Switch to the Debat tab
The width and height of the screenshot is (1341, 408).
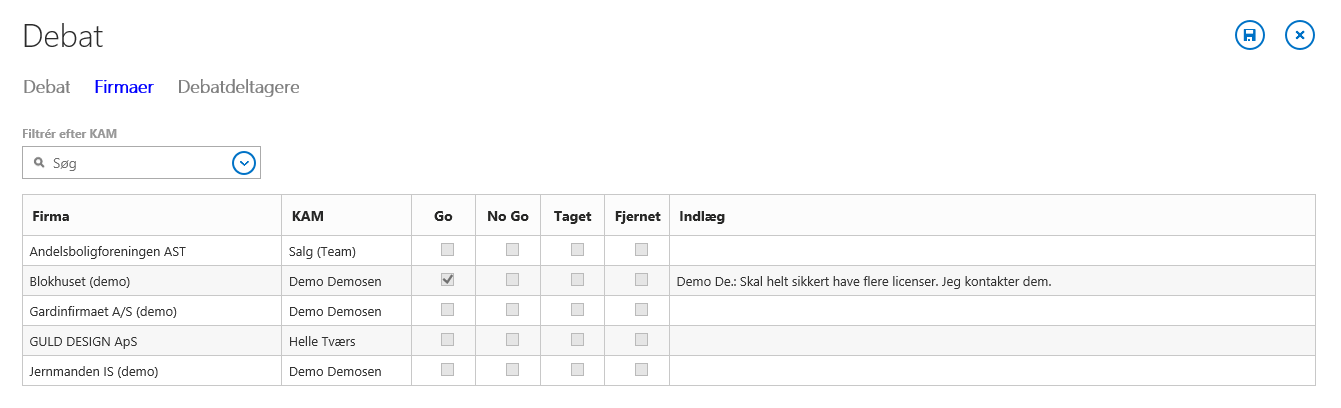(47, 87)
